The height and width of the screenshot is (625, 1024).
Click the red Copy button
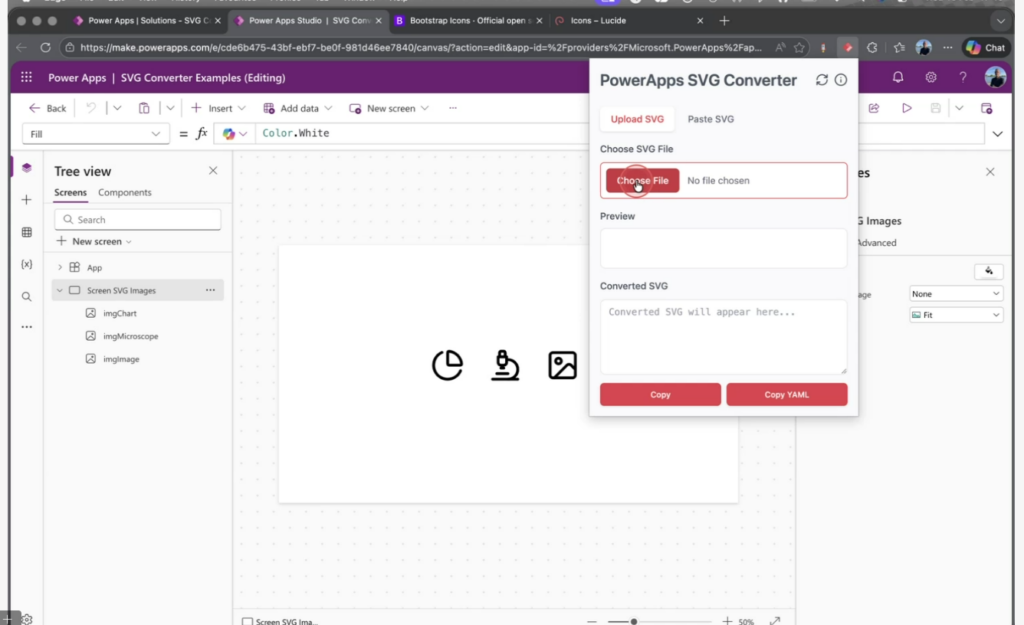pyautogui.click(x=660, y=394)
